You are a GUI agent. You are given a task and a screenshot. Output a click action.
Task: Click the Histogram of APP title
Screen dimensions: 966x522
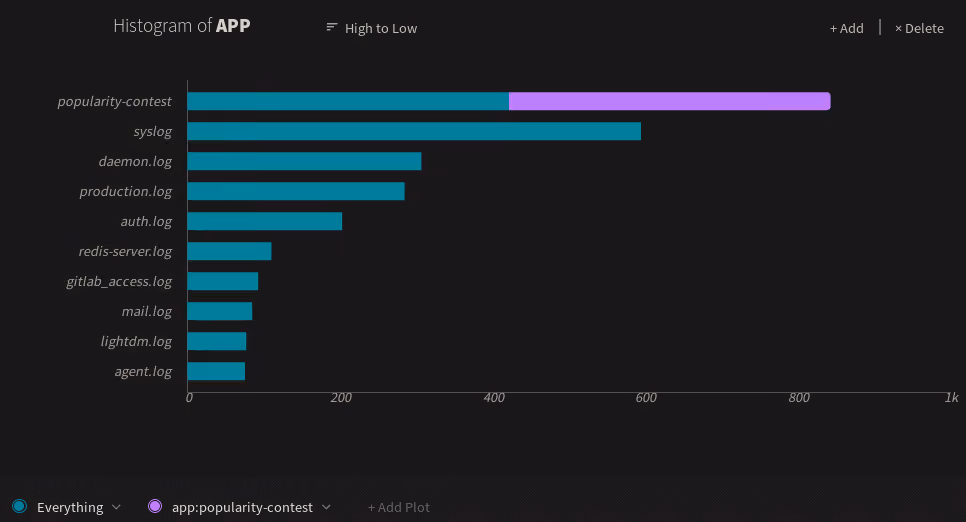(x=182, y=26)
